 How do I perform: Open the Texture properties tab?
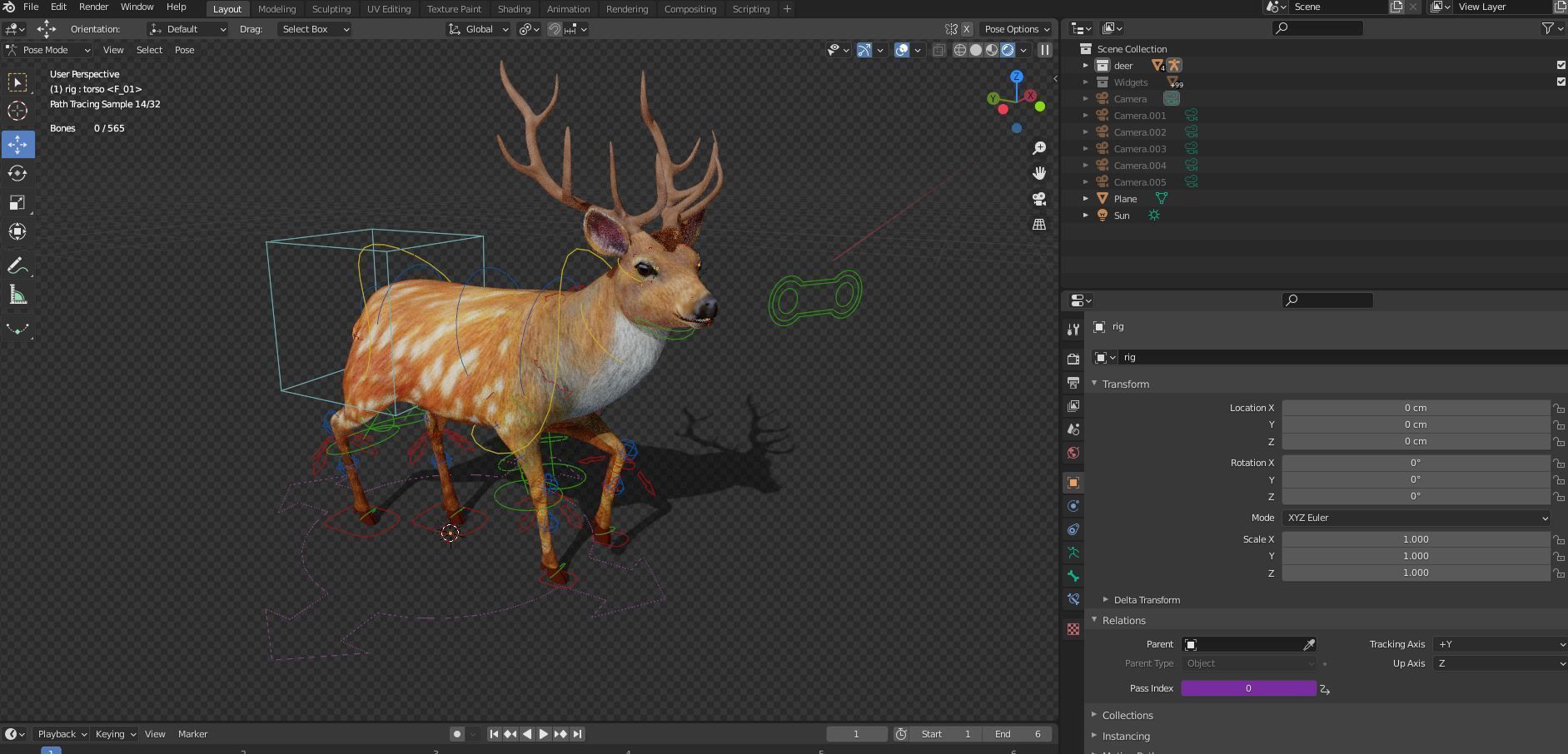pos(1073,629)
